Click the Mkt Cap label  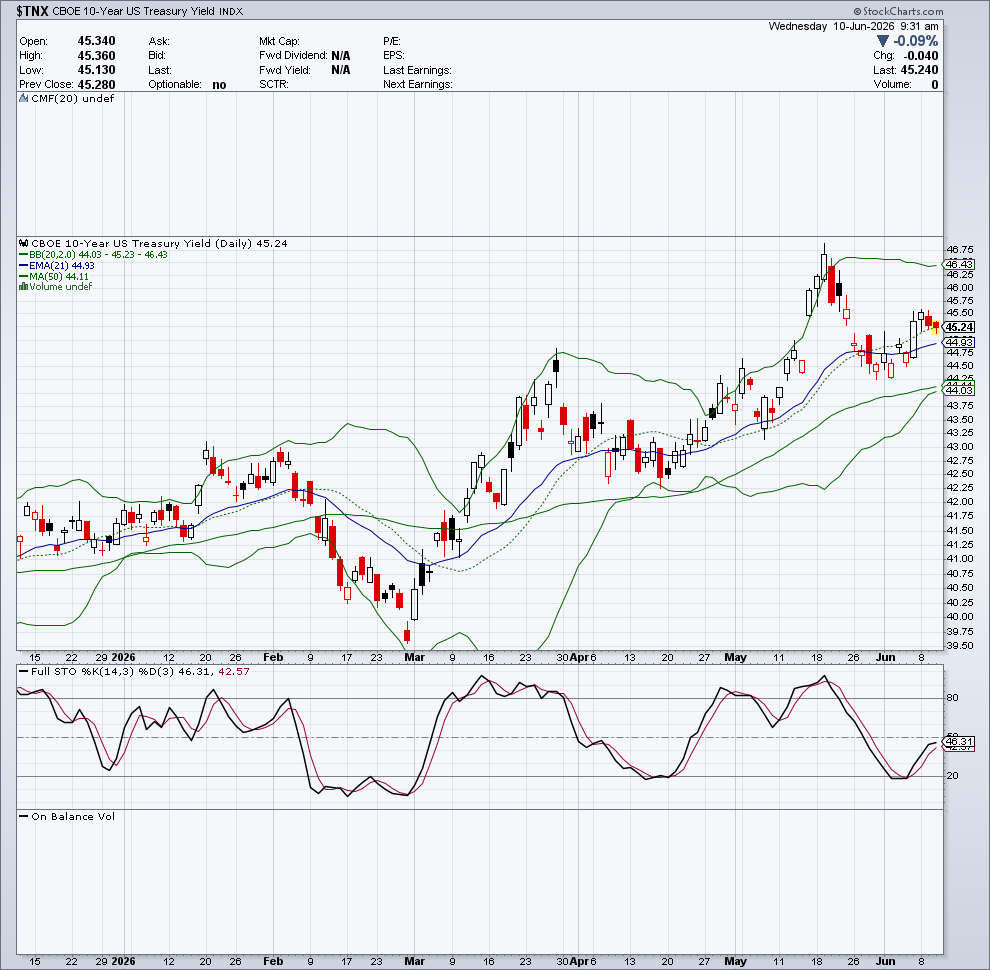(279, 41)
